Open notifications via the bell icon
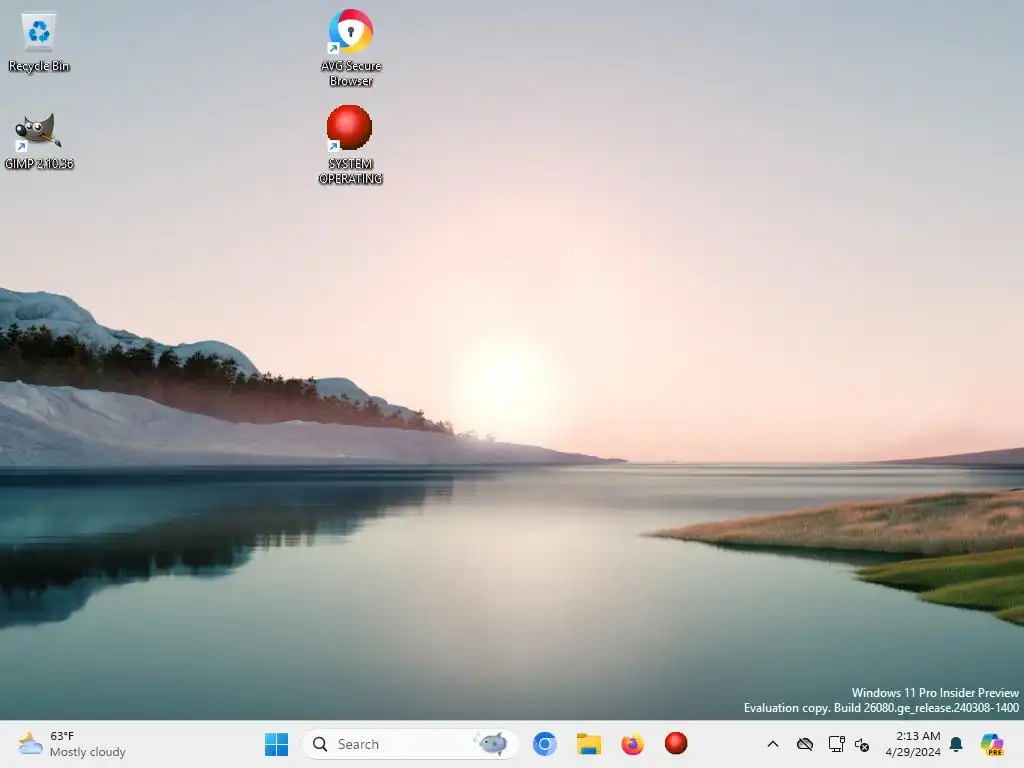The height and width of the screenshot is (768, 1024). click(x=956, y=744)
